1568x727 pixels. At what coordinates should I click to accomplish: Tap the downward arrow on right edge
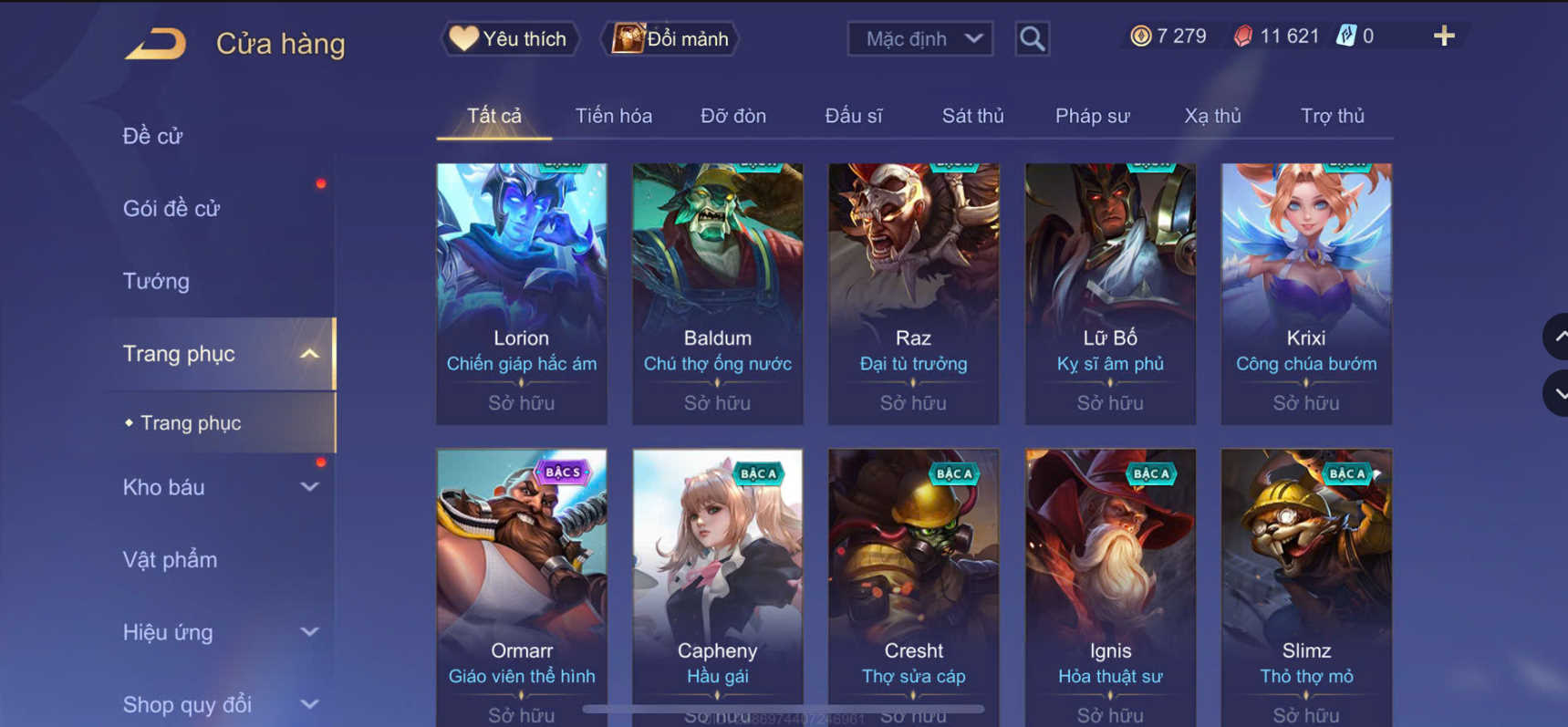[x=1558, y=394]
